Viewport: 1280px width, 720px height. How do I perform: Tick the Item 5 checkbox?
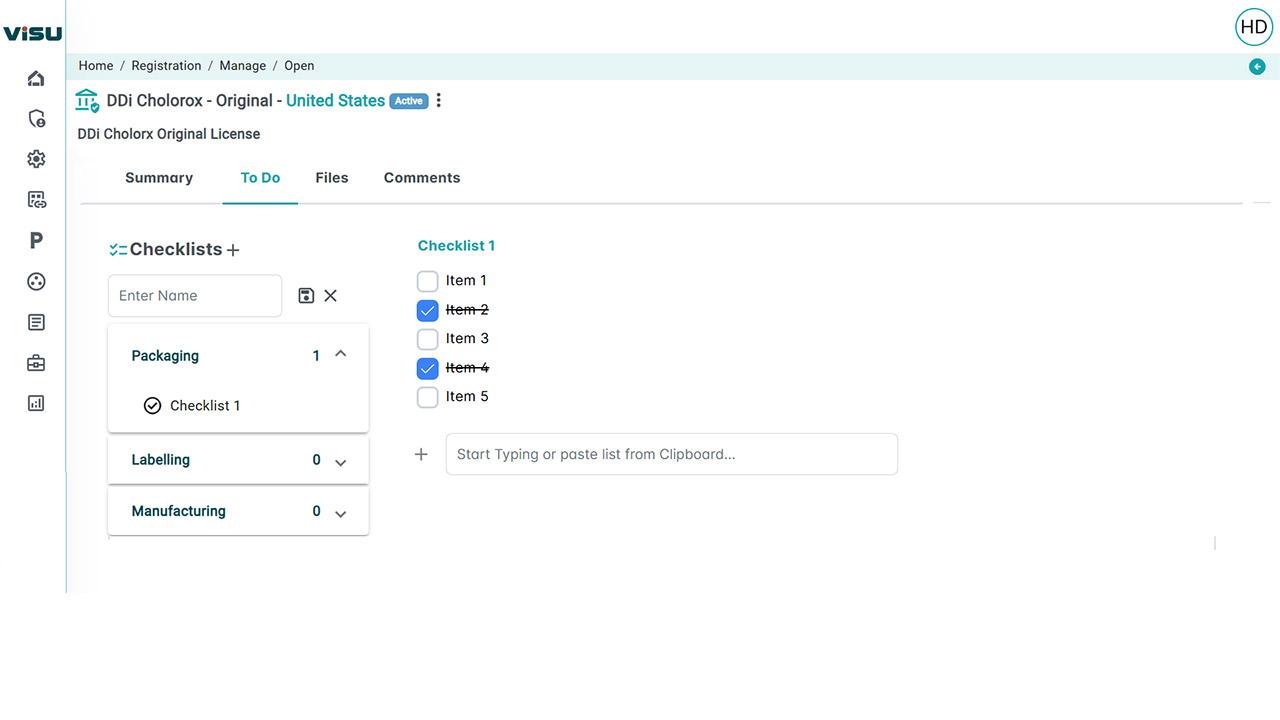pos(427,397)
